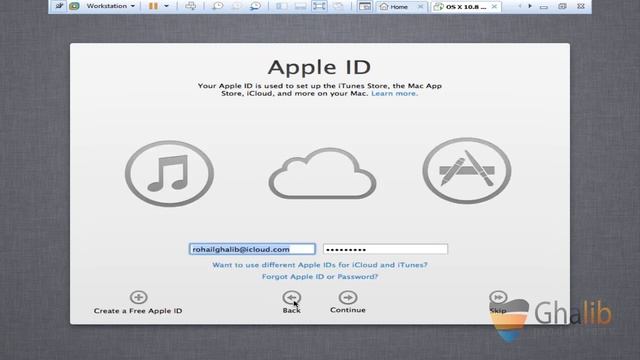The image size is (640, 360).
Task: Click Create a Free Apple ID button
Action: point(138,302)
